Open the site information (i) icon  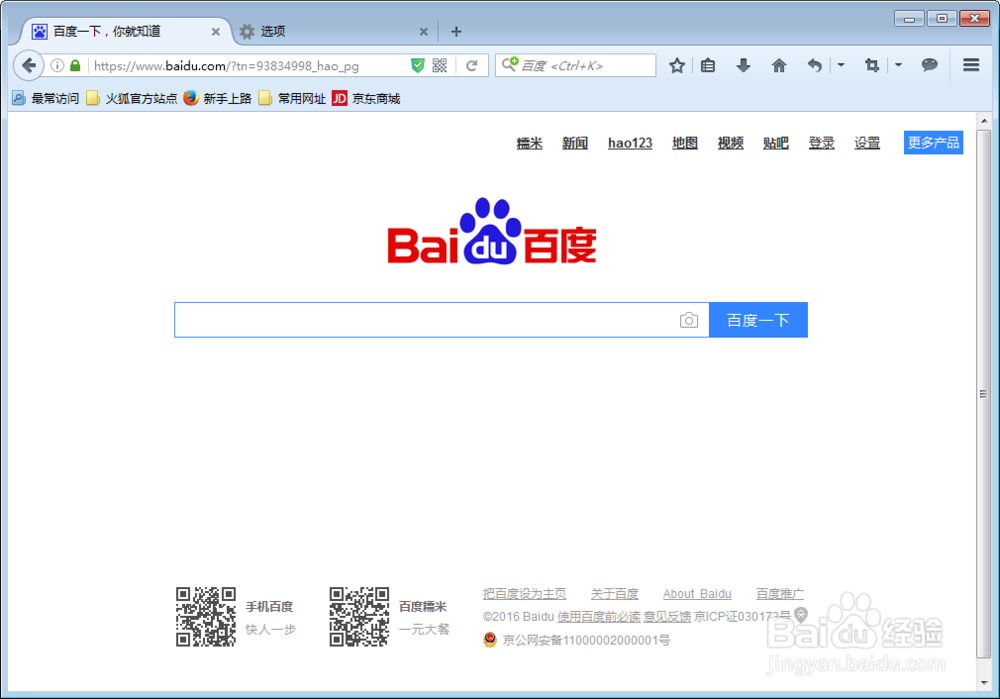(x=57, y=66)
